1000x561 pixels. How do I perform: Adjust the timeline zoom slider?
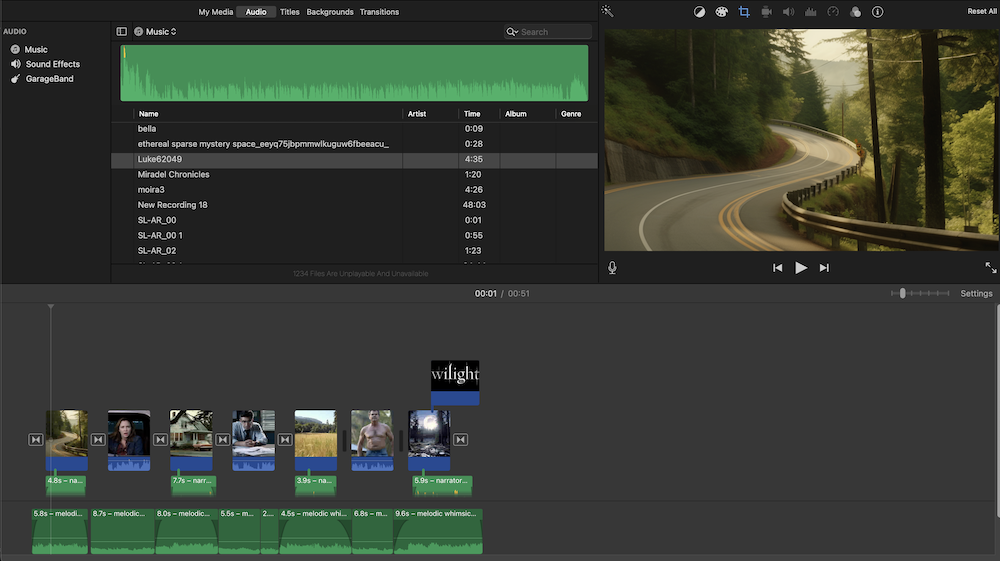(902, 293)
